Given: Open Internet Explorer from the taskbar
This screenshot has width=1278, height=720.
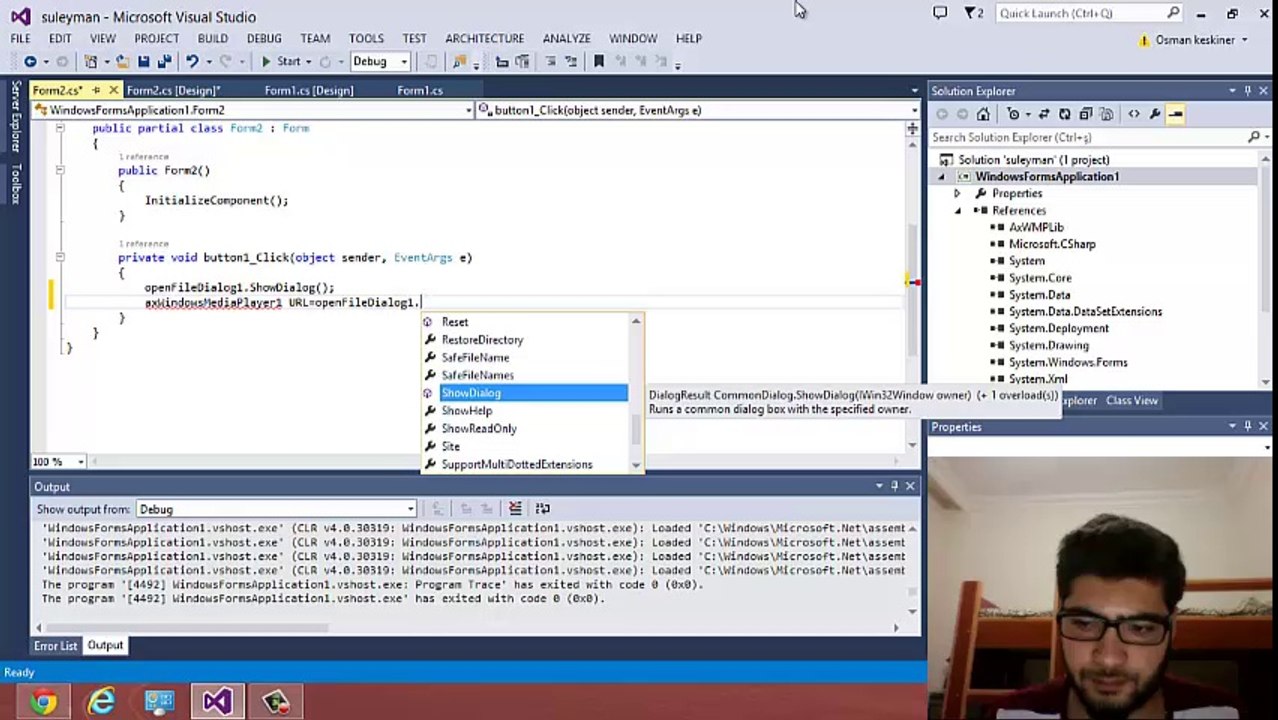Looking at the screenshot, I should coord(101,701).
